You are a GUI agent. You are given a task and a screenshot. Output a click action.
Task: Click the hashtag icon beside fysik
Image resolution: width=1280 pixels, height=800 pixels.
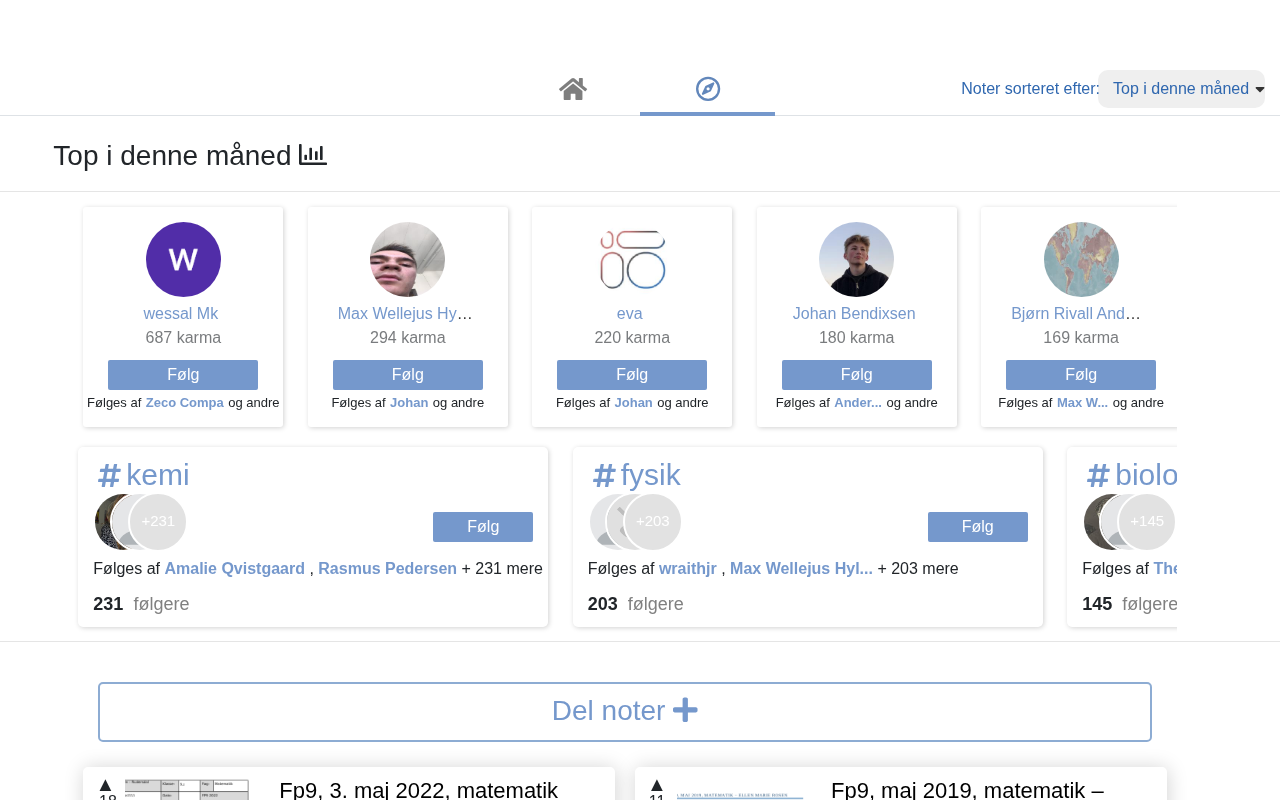[604, 476]
